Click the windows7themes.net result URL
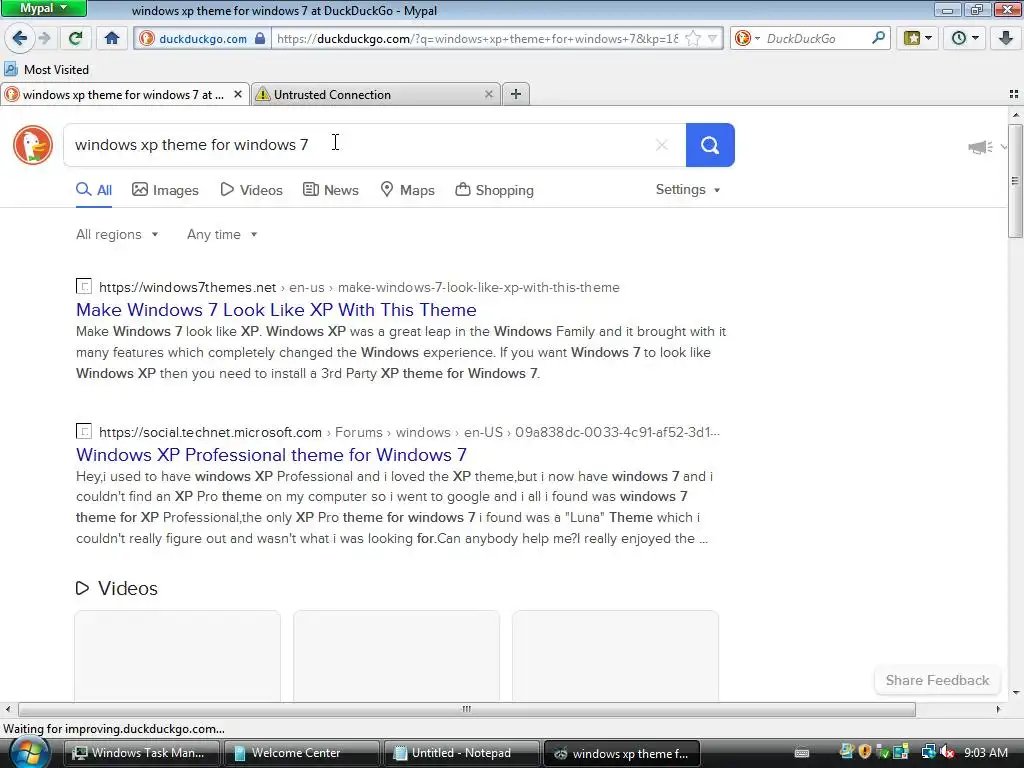 point(359,287)
